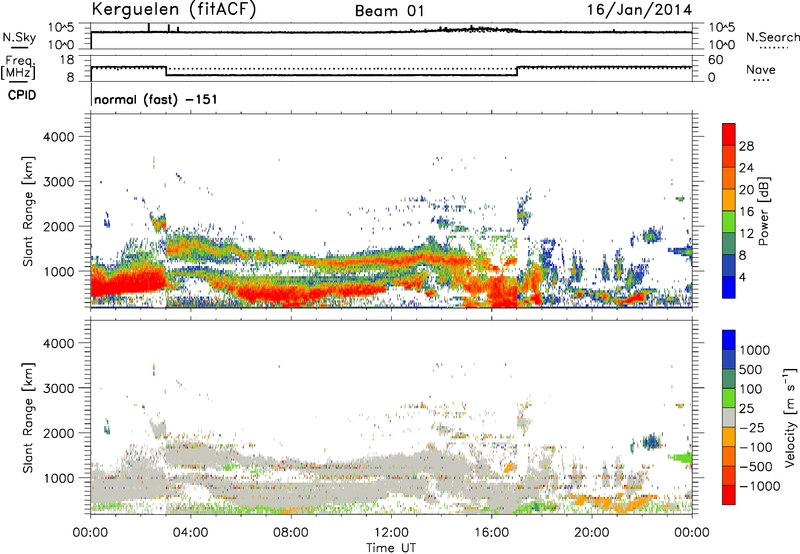Select the "N.Search" legend label
This screenshot has width=800, height=554.
[x=772, y=37]
